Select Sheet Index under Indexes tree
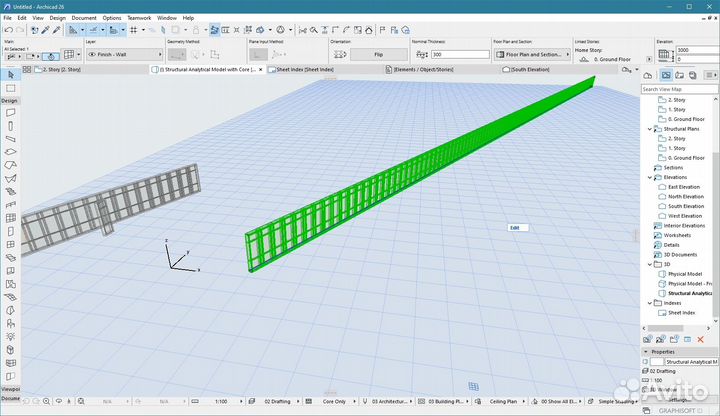 681,313
